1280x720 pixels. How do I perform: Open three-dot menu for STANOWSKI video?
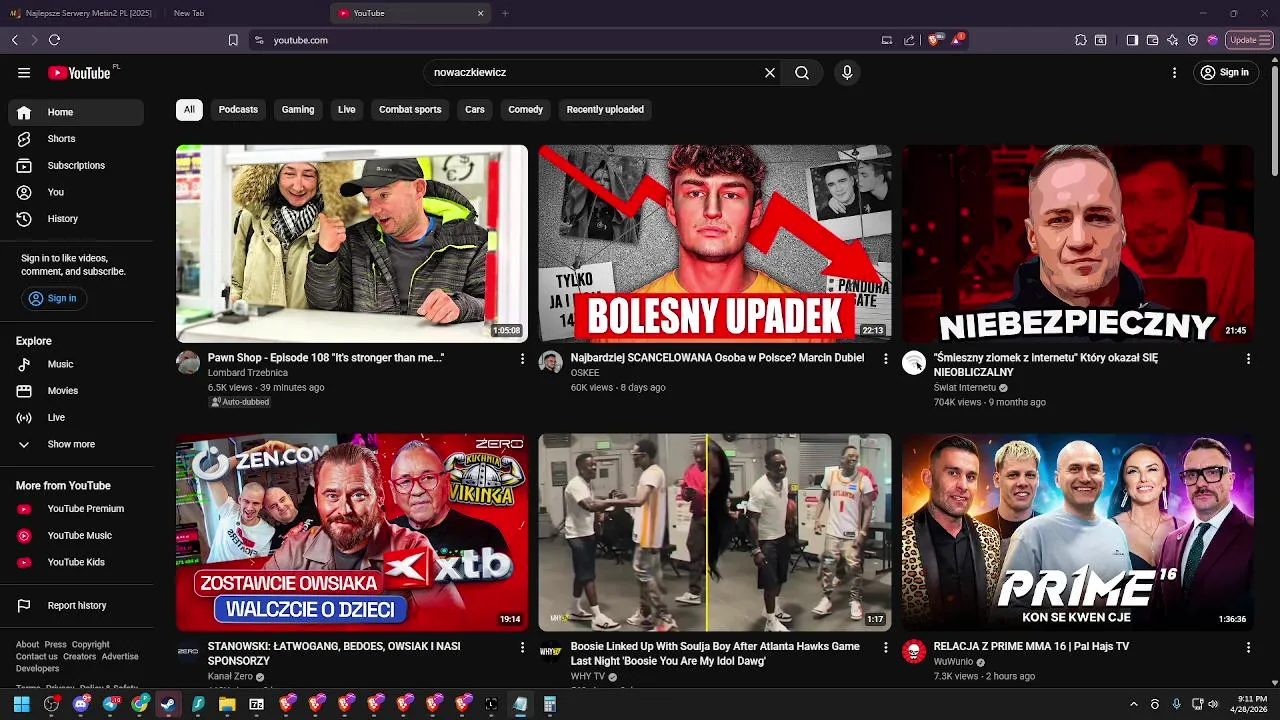click(x=522, y=647)
